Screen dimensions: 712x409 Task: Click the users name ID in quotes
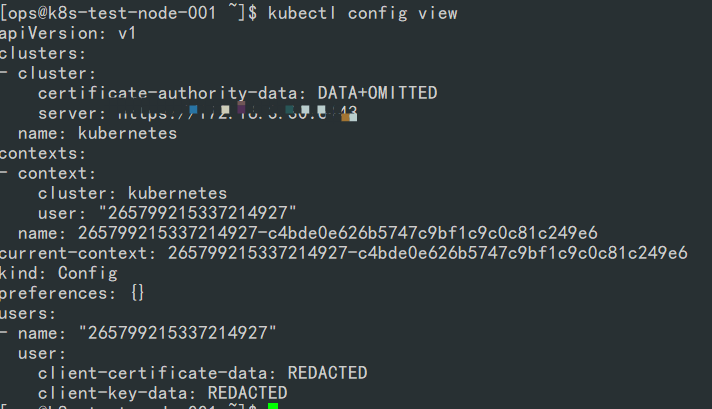coord(178,333)
